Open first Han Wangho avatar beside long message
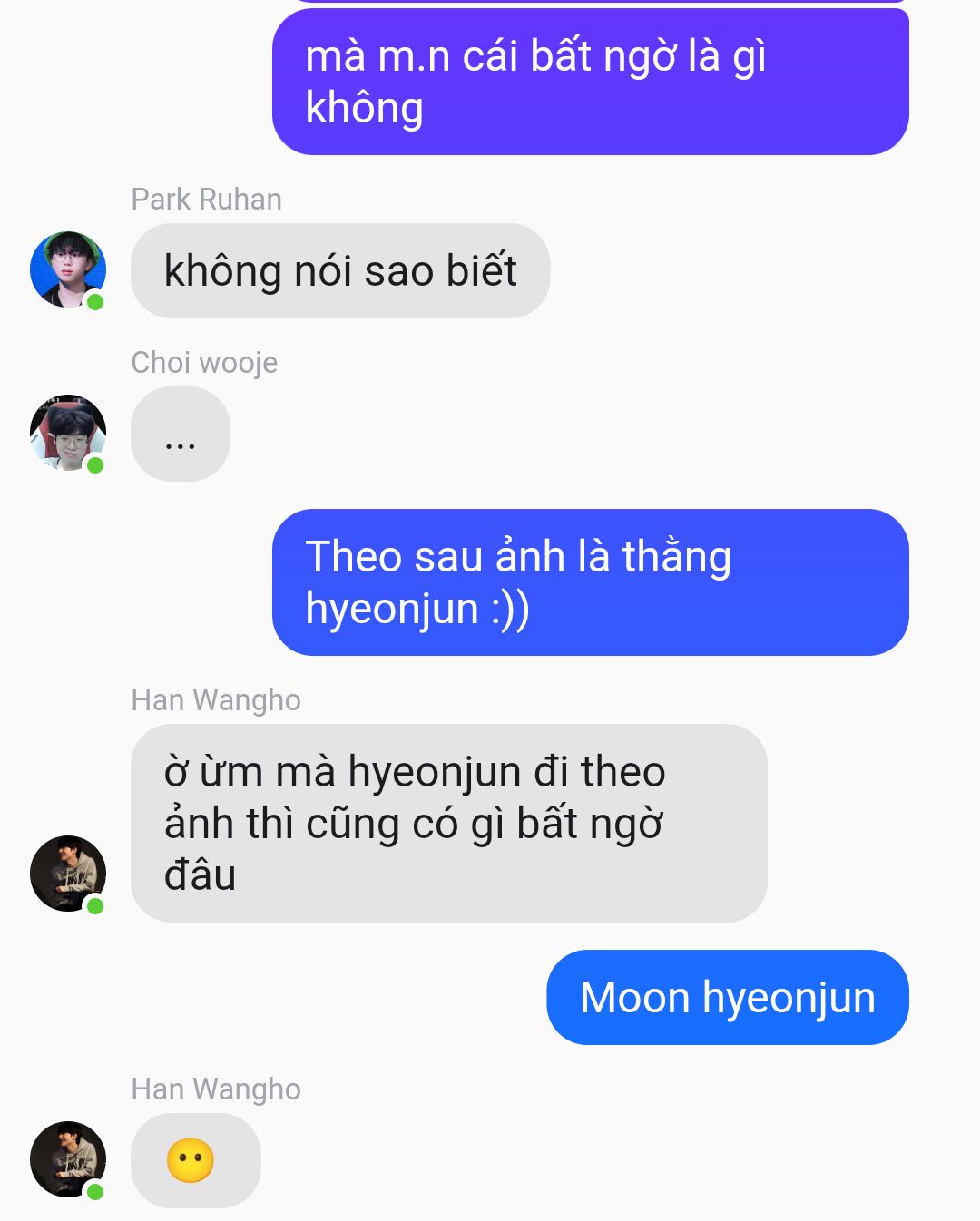 click(x=68, y=874)
